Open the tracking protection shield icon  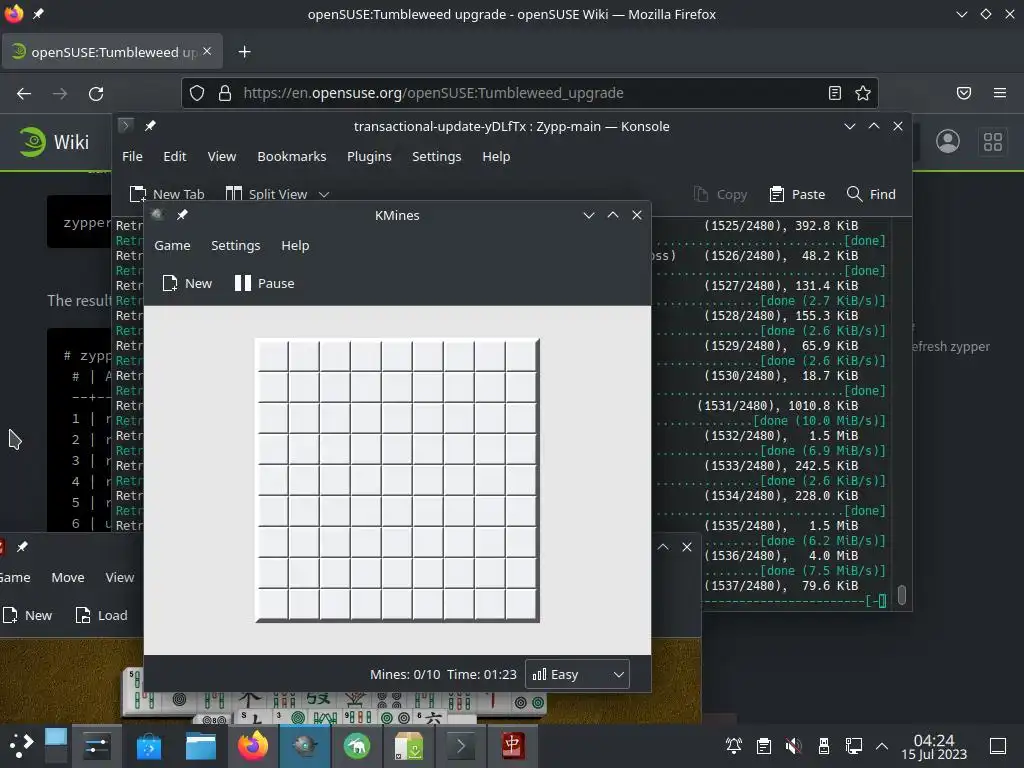pos(197,93)
